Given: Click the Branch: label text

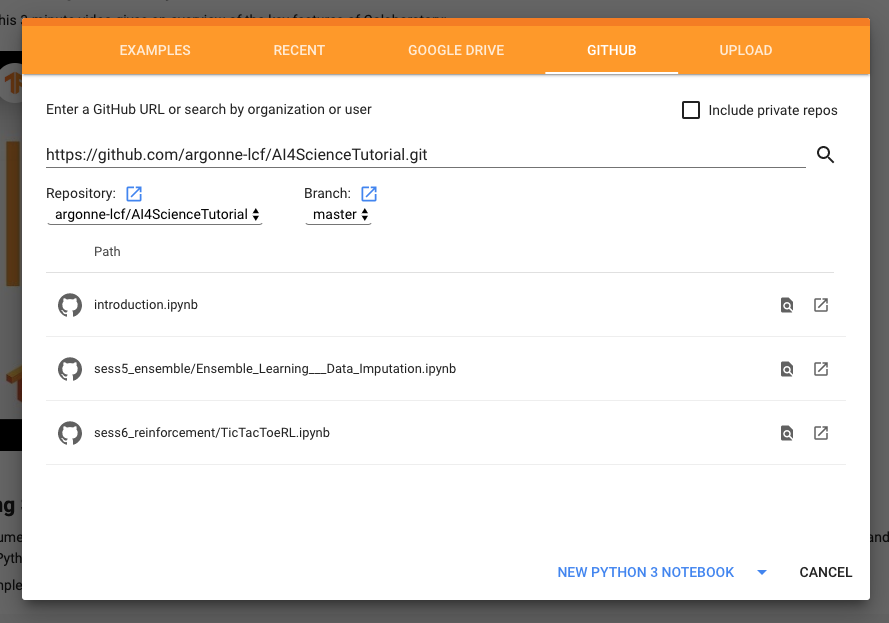Looking at the screenshot, I should pos(327,194).
